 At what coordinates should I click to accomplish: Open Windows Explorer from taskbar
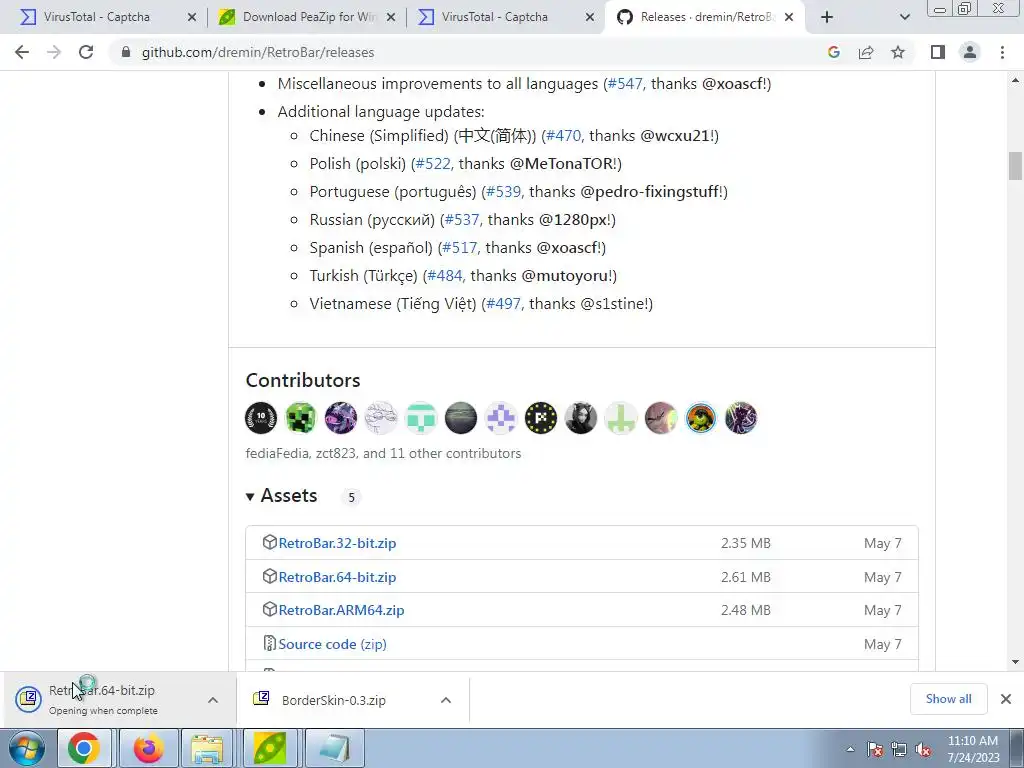(208, 748)
